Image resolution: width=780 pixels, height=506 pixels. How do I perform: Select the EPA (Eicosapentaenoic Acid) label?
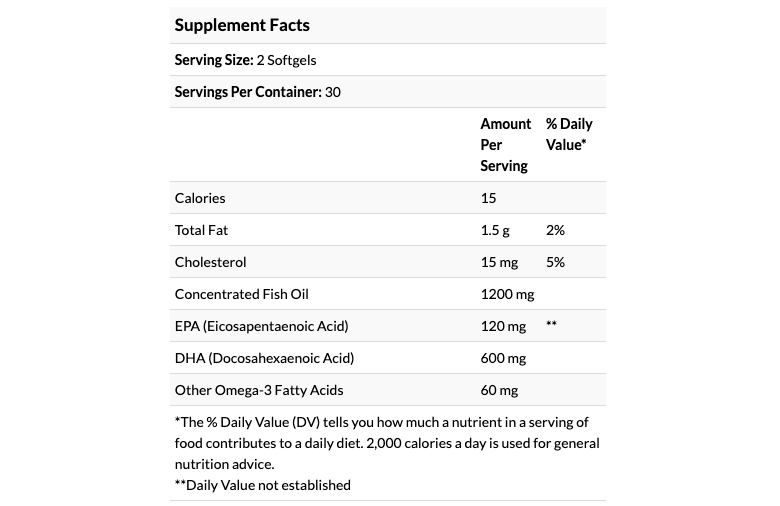coord(261,326)
